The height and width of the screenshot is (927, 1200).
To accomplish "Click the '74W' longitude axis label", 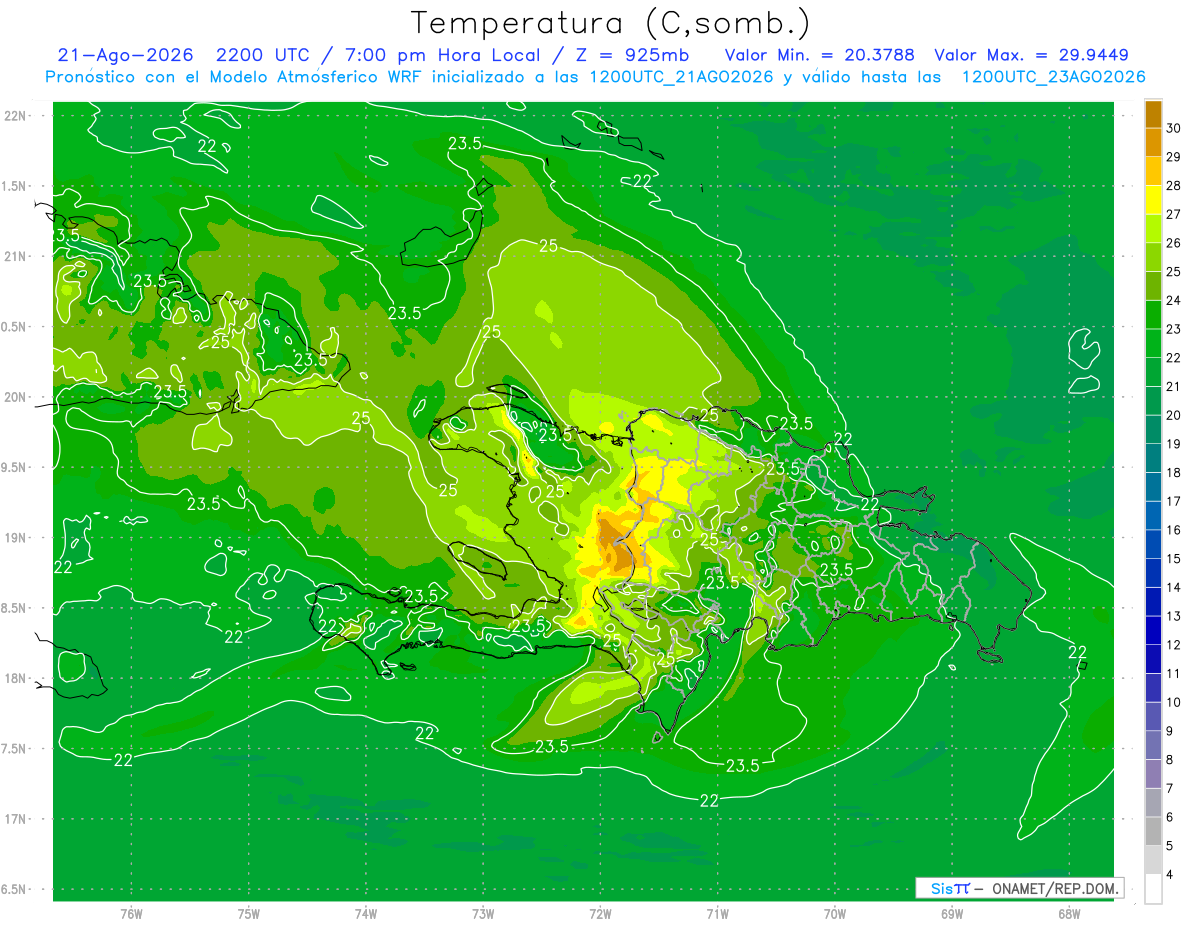I will (x=366, y=914).
